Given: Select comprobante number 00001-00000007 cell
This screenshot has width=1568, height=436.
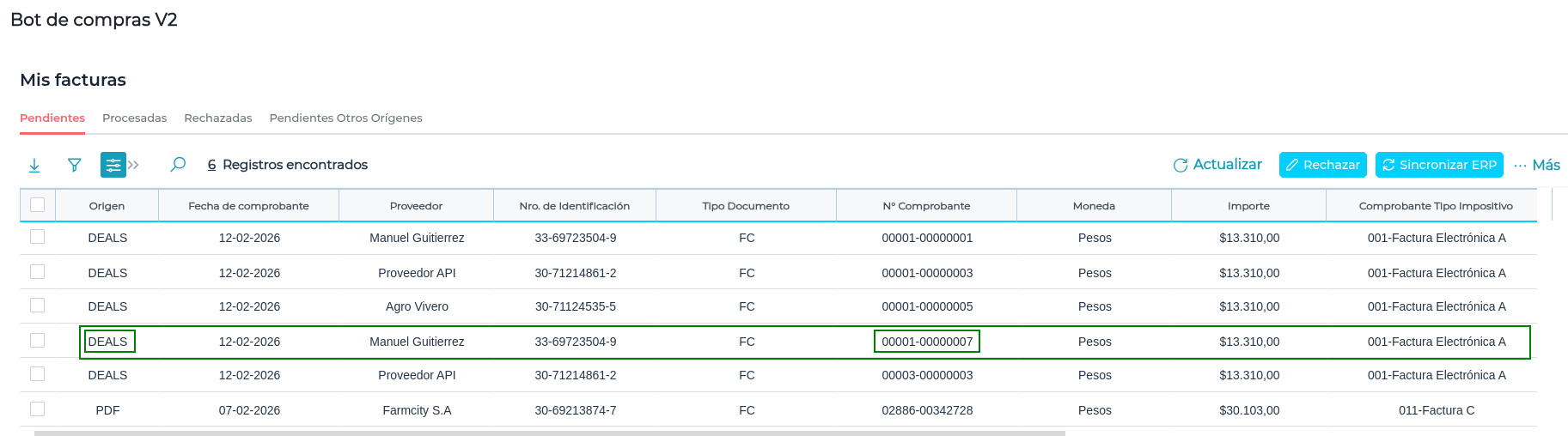Looking at the screenshot, I should point(927,342).
